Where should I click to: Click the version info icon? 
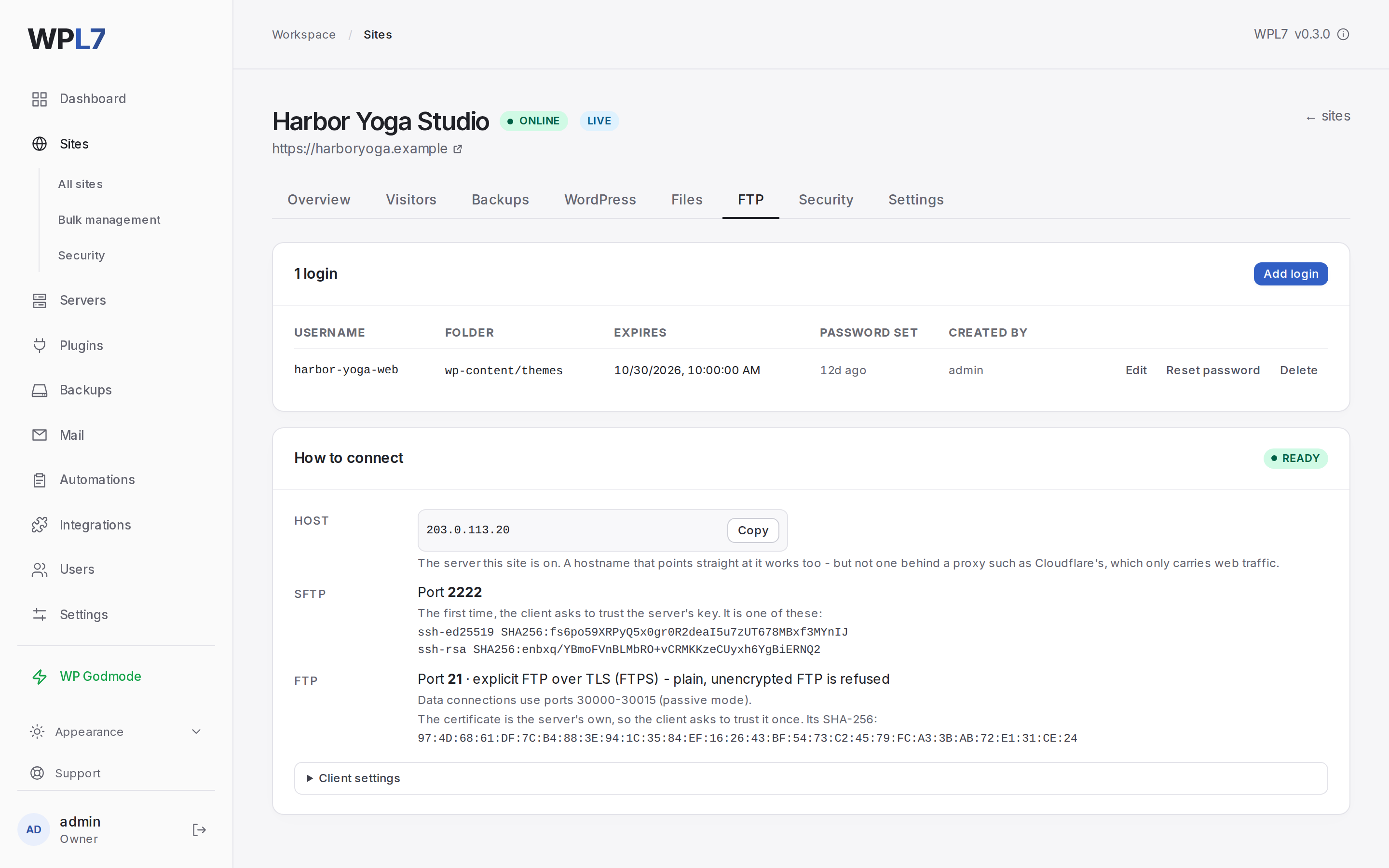[x=1343, y=34]
